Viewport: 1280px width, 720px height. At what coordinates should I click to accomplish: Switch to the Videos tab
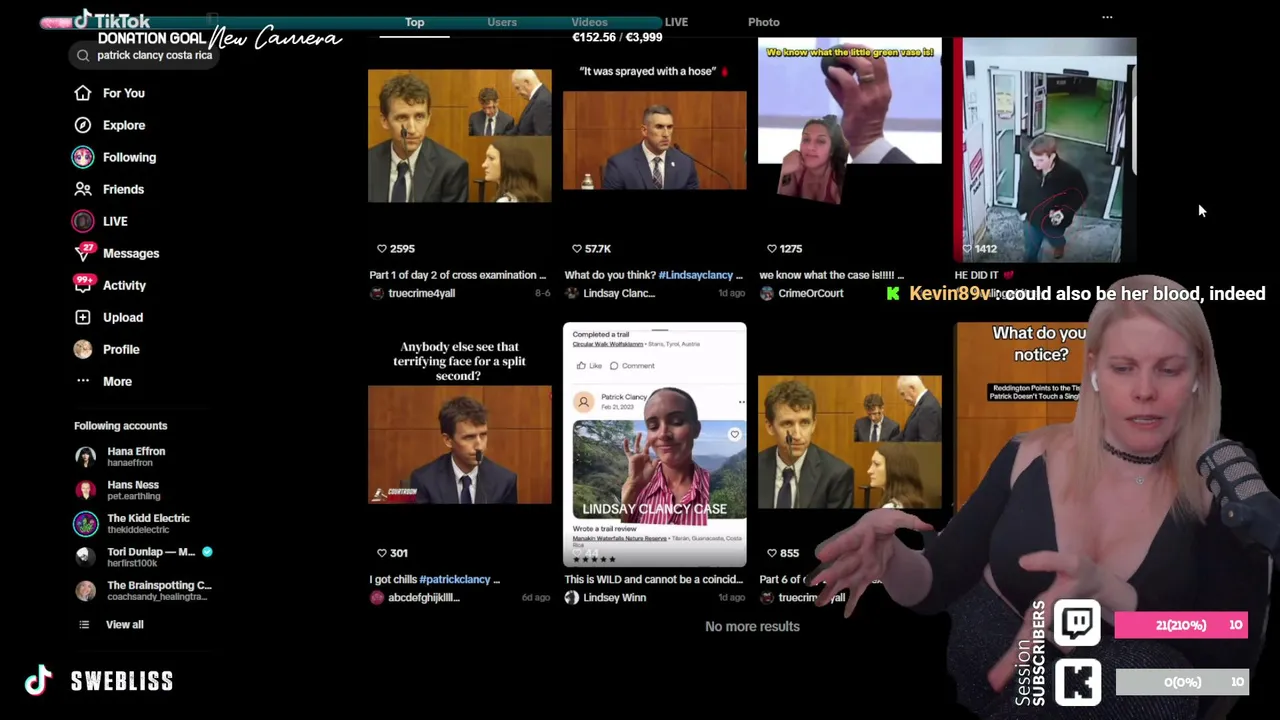point(589,22)
